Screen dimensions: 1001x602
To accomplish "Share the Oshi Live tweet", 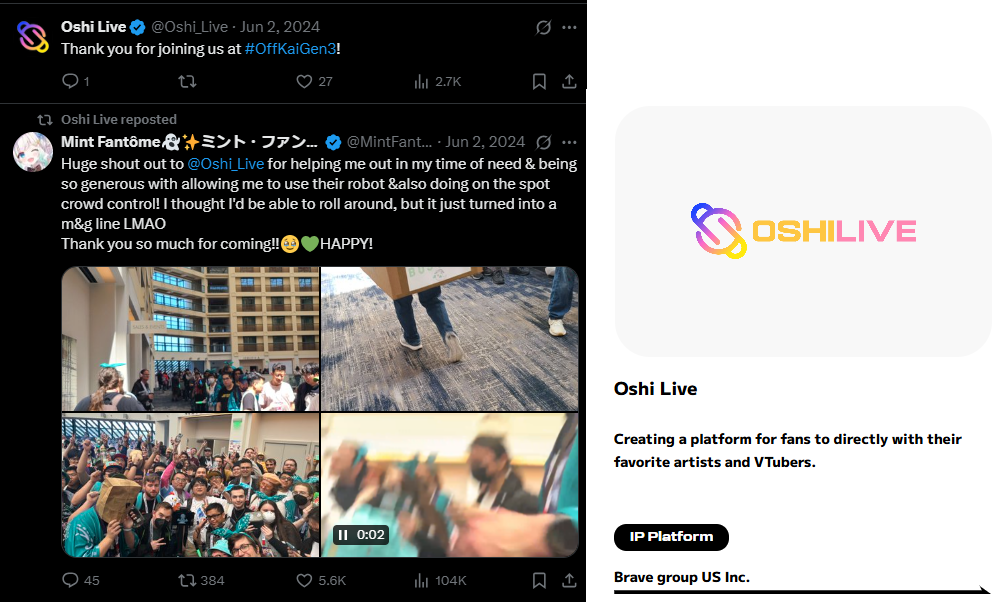I will pyautogui.click(x=569, y=81).
